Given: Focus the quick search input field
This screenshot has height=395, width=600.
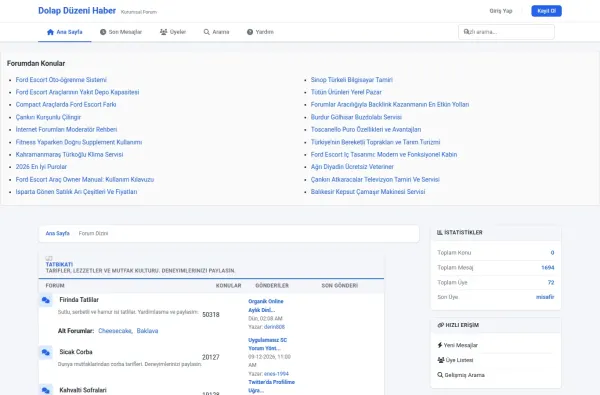Looking at the screenshot, I should [x=506, y=32].
